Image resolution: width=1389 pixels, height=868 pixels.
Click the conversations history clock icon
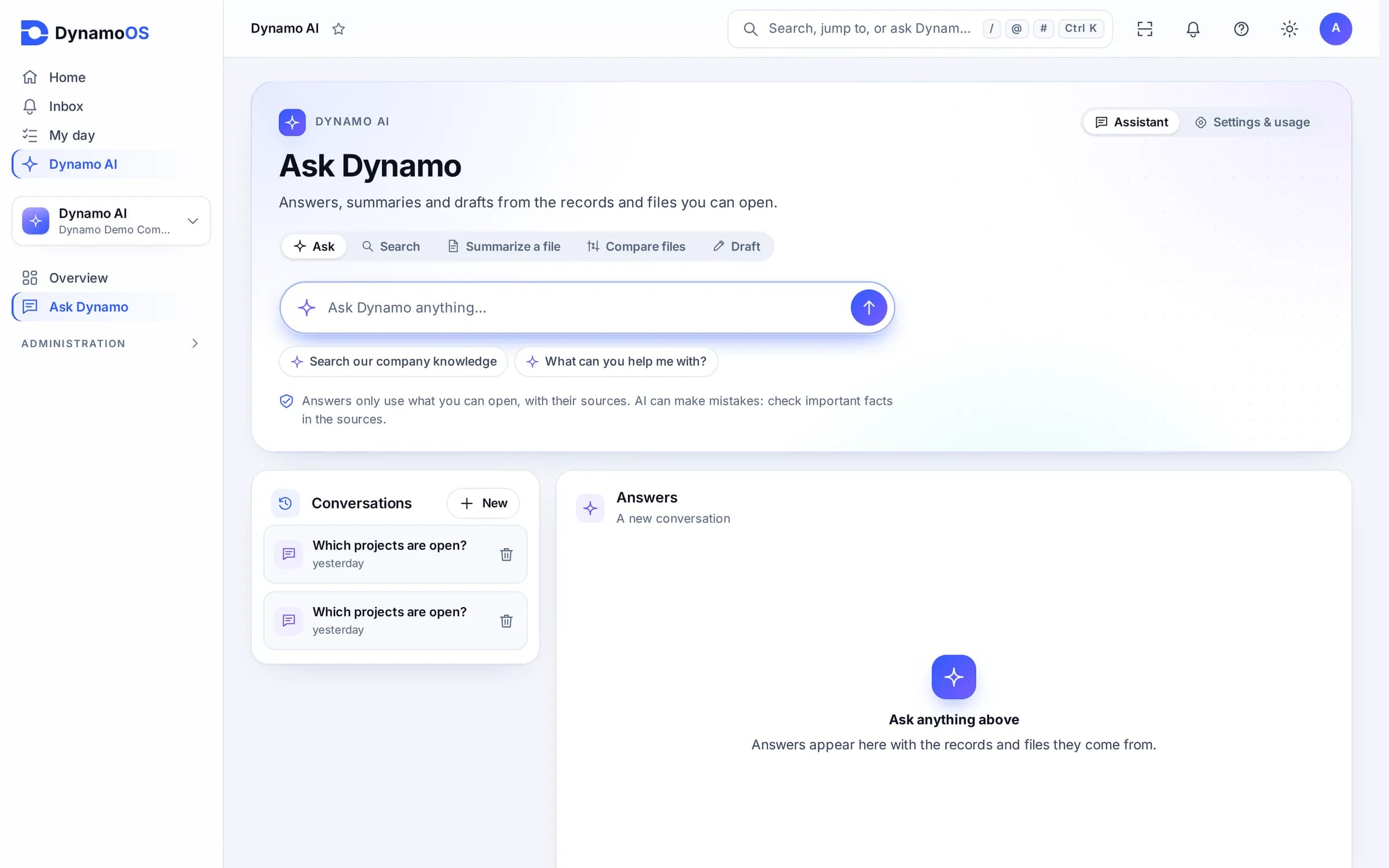[285, 503]
